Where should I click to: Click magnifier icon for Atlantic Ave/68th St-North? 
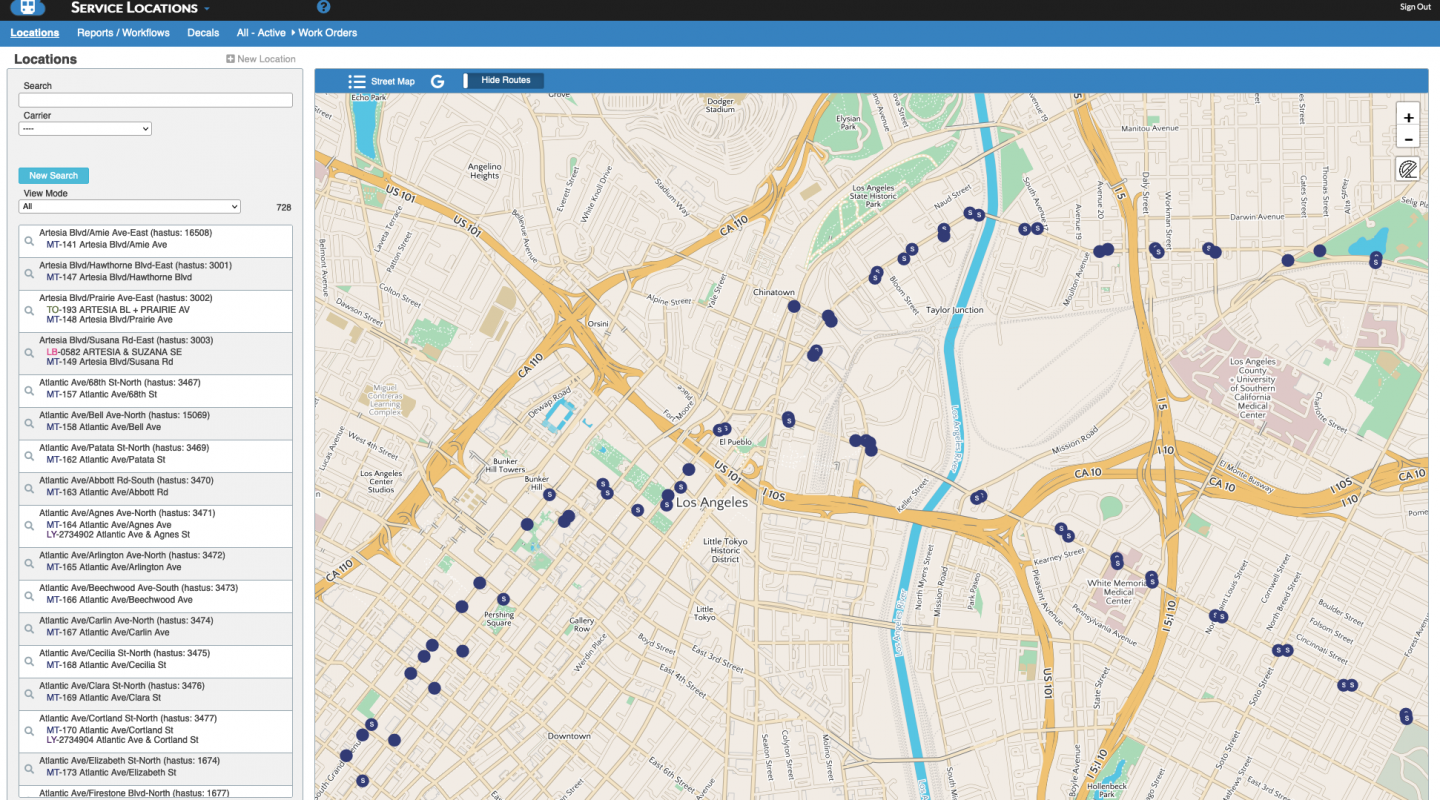(30, 391)
